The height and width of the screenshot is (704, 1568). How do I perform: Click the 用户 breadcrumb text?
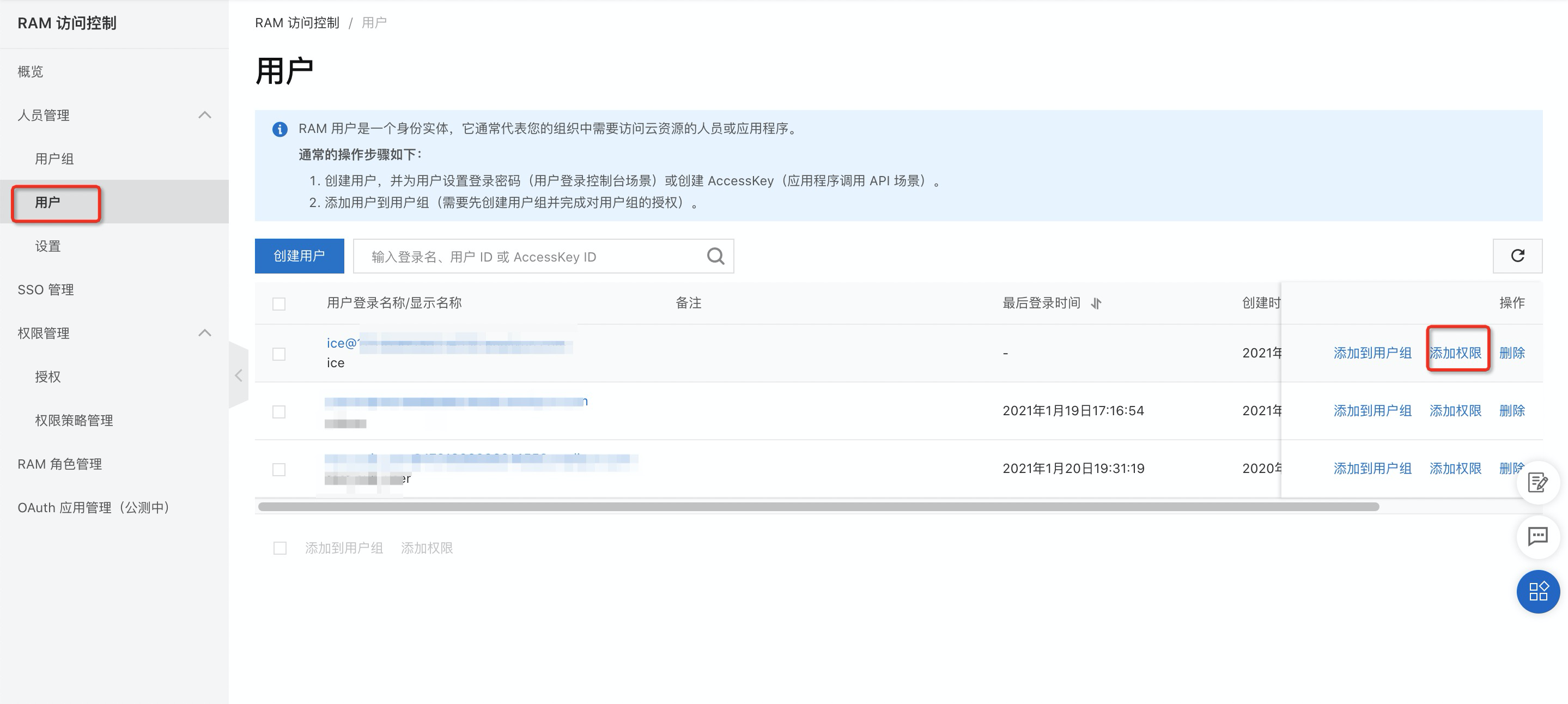(374, 23)
